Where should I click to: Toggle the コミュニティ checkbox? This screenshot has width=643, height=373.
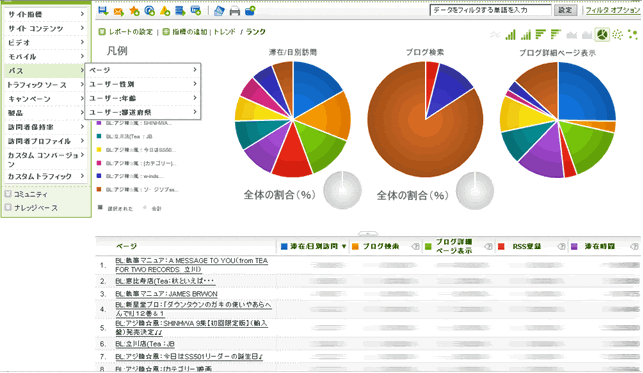coord(8,194)
